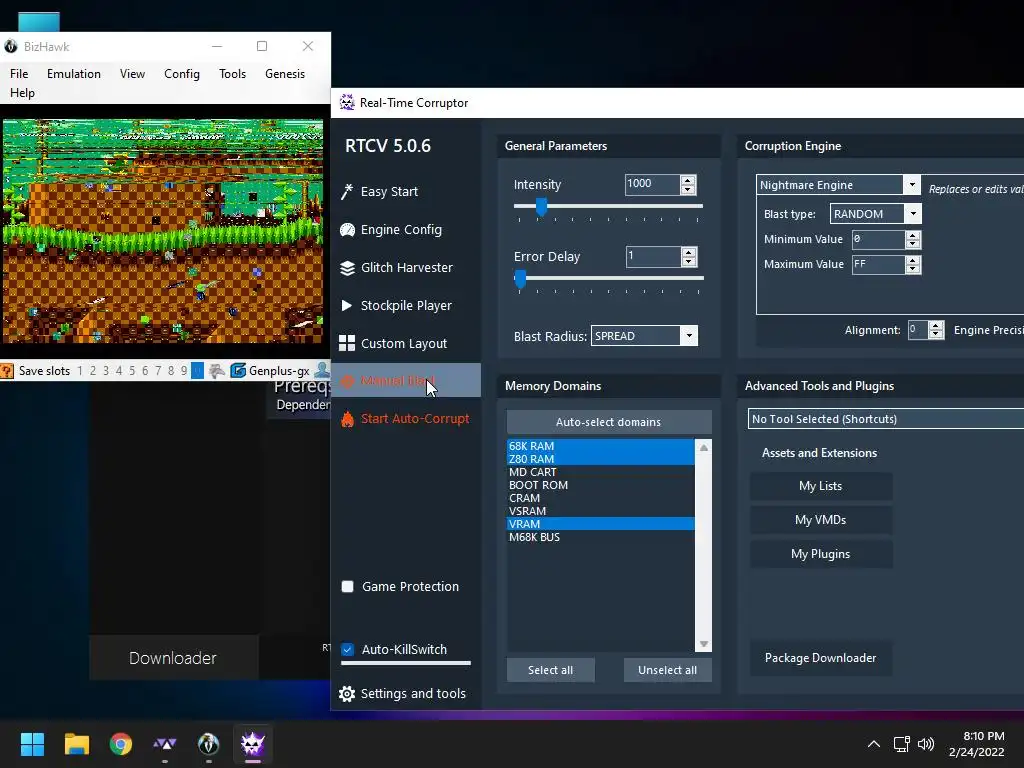The height and width of the screenshot is (768, 1024).
Task: Click the Start Auto-Corrupt flame icon
Action: [x=347, y=419]
